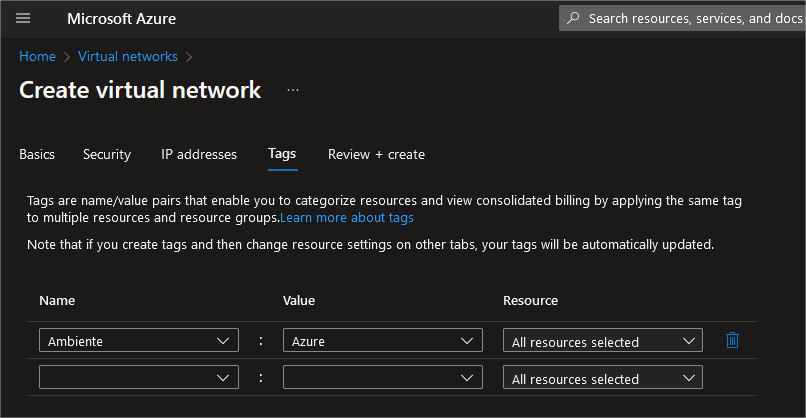This screenshot has height=418, width=806.
Task: Select the Tags tab
Action: [x=282, y=154]
